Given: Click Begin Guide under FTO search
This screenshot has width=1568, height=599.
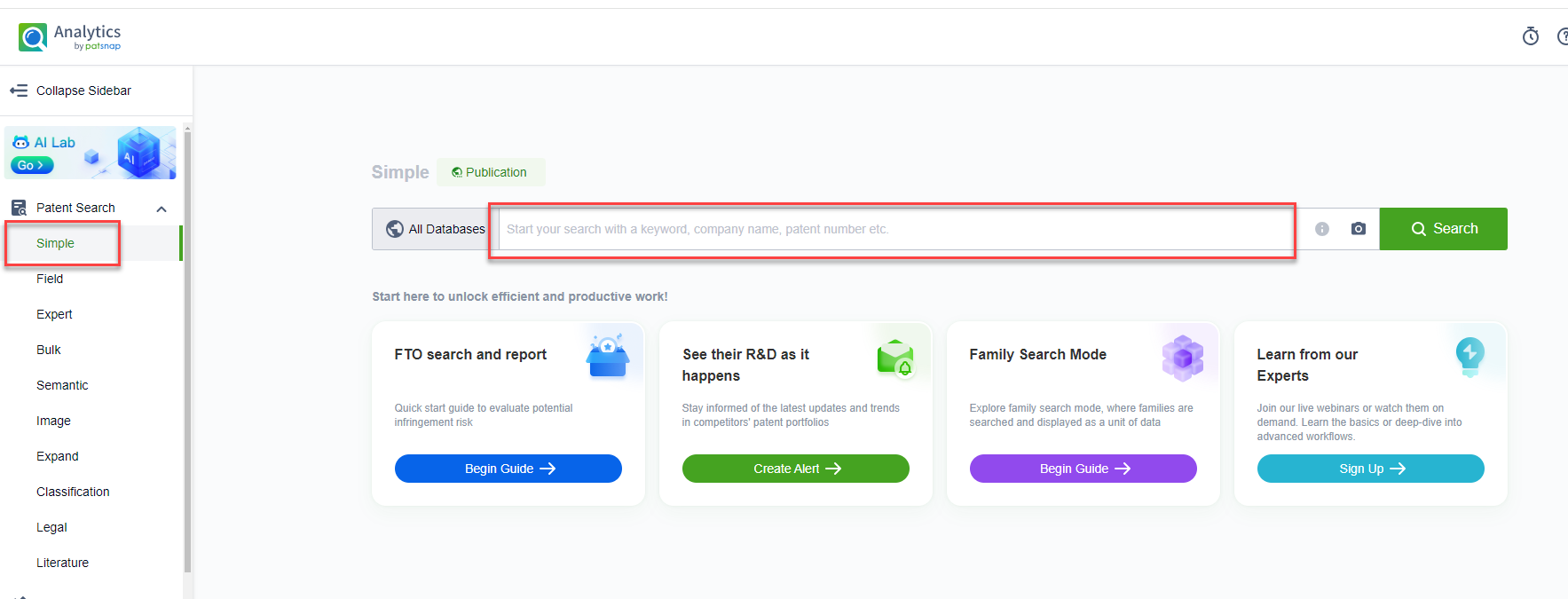Looking at the screenshot, I should [x=508, y=469].
